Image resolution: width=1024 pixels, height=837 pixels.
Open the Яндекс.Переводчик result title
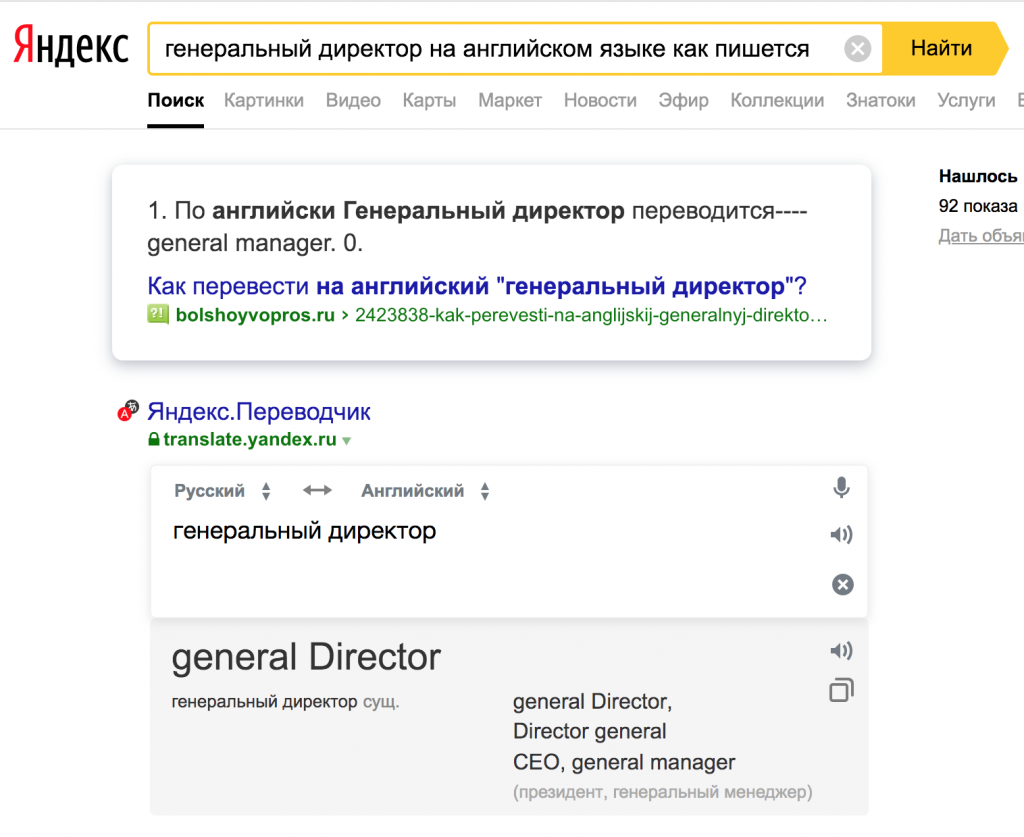coord(259,412)
